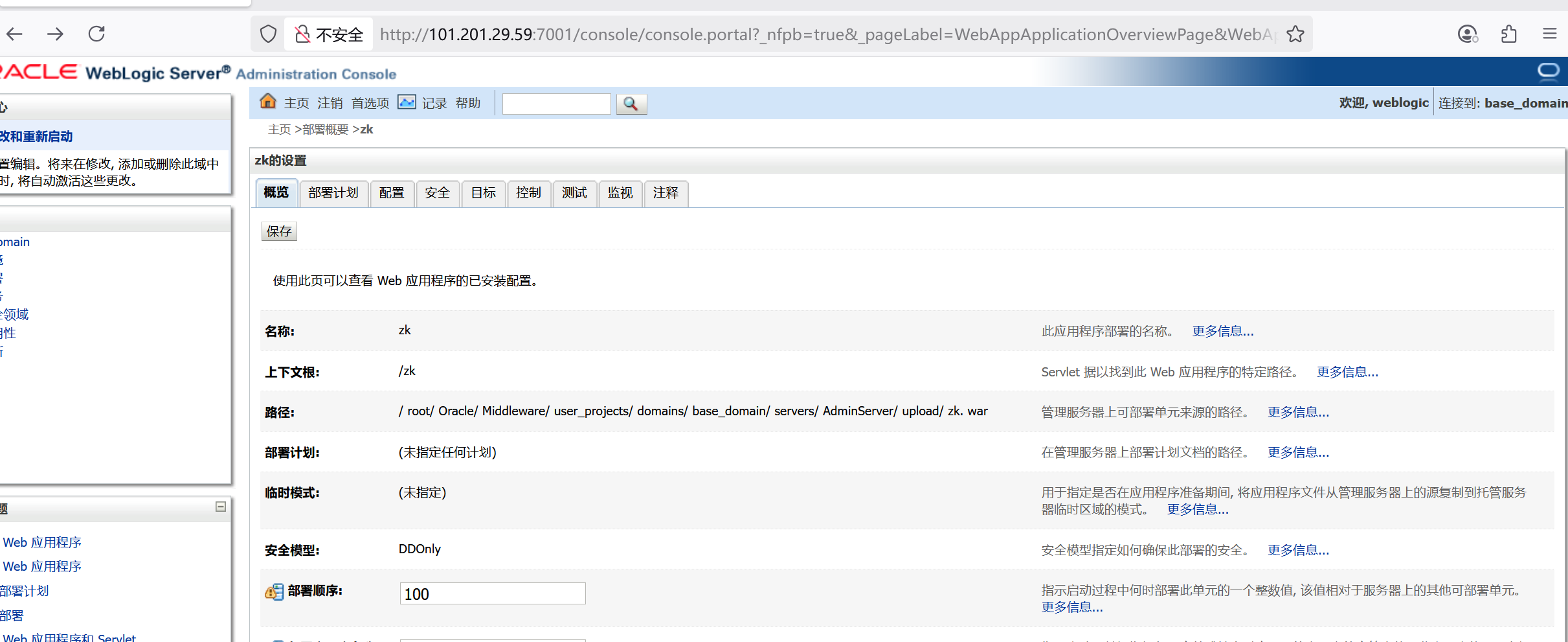Switch to the 部署计划 tab
Image resolution: width=1568 pixels, height=642 pixels.
(x=333, y=193)
